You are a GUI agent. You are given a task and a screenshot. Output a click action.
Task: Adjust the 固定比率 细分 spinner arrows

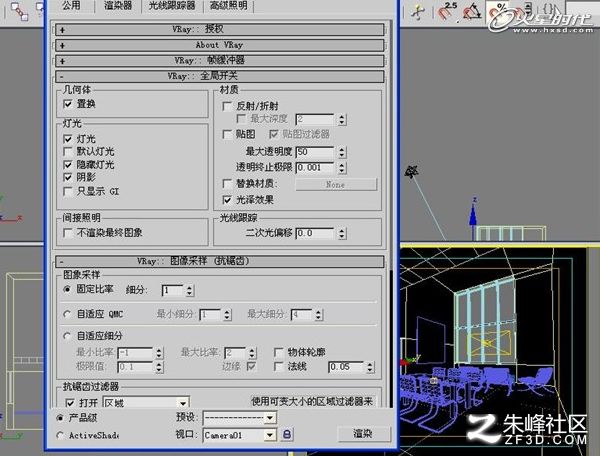pos(190,290)
